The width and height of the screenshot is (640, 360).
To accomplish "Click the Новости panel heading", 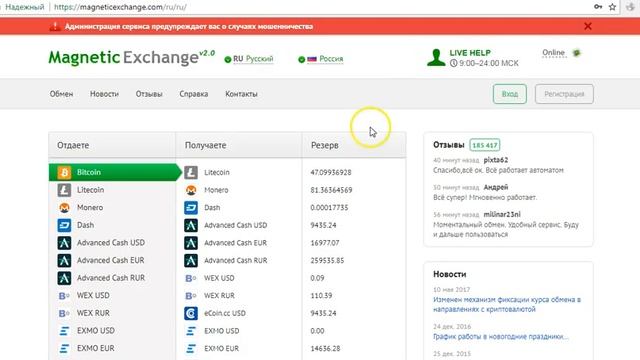I will point(449,274).
